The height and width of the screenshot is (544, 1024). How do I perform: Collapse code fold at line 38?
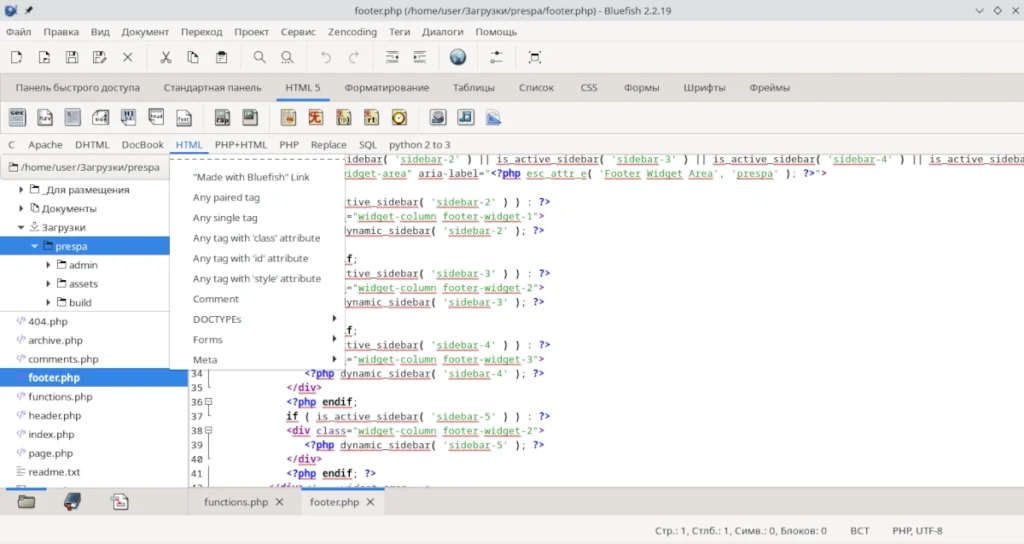pos(208,430)
